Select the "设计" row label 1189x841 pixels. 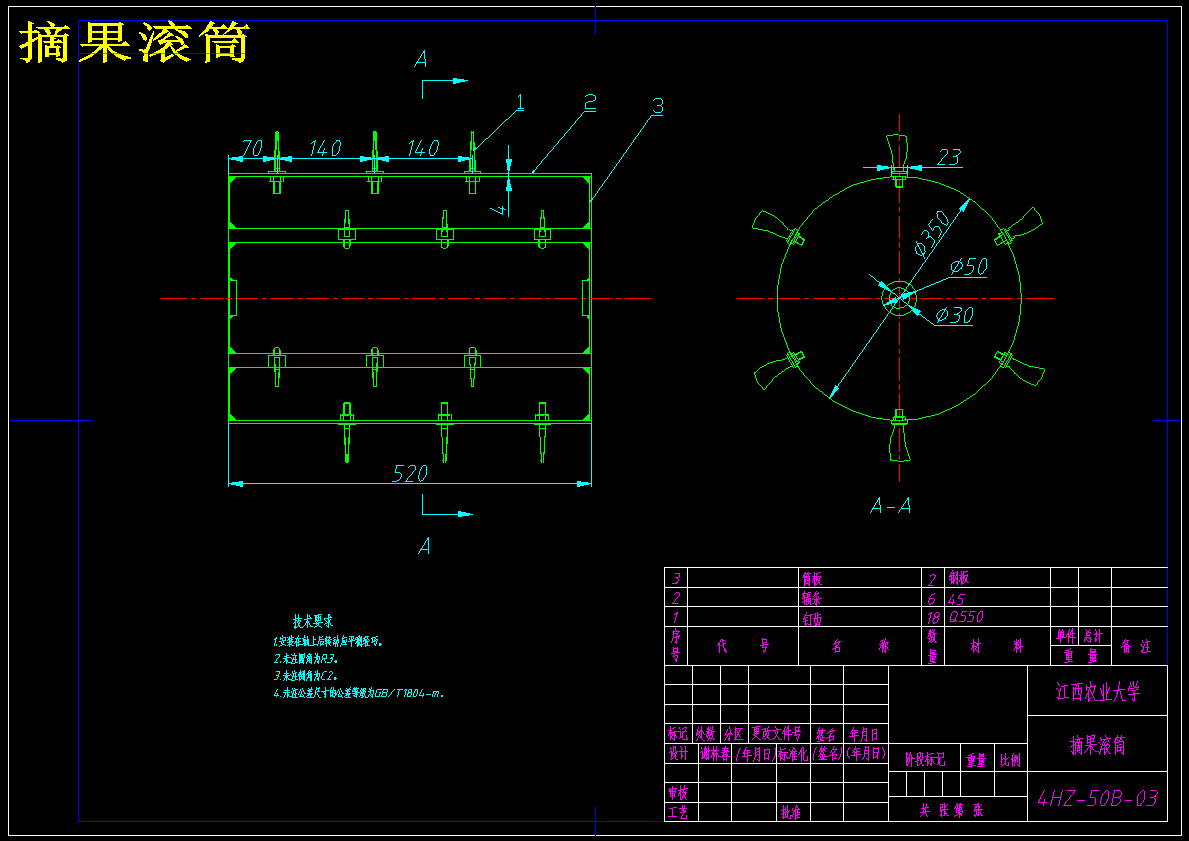tap(678, 754)
